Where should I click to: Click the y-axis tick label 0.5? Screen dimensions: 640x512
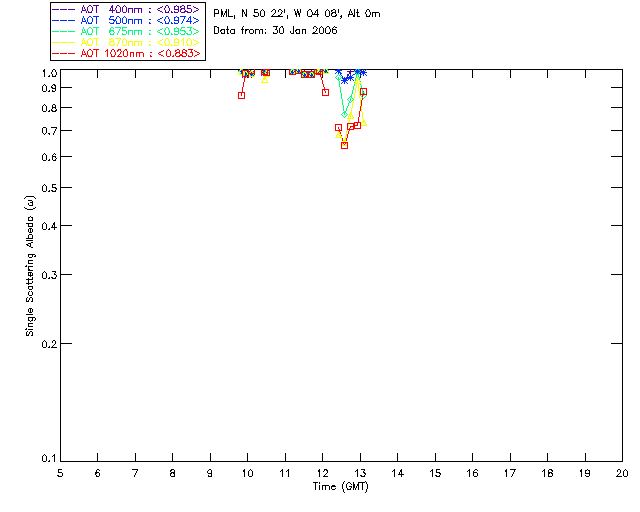click(49, 188)
